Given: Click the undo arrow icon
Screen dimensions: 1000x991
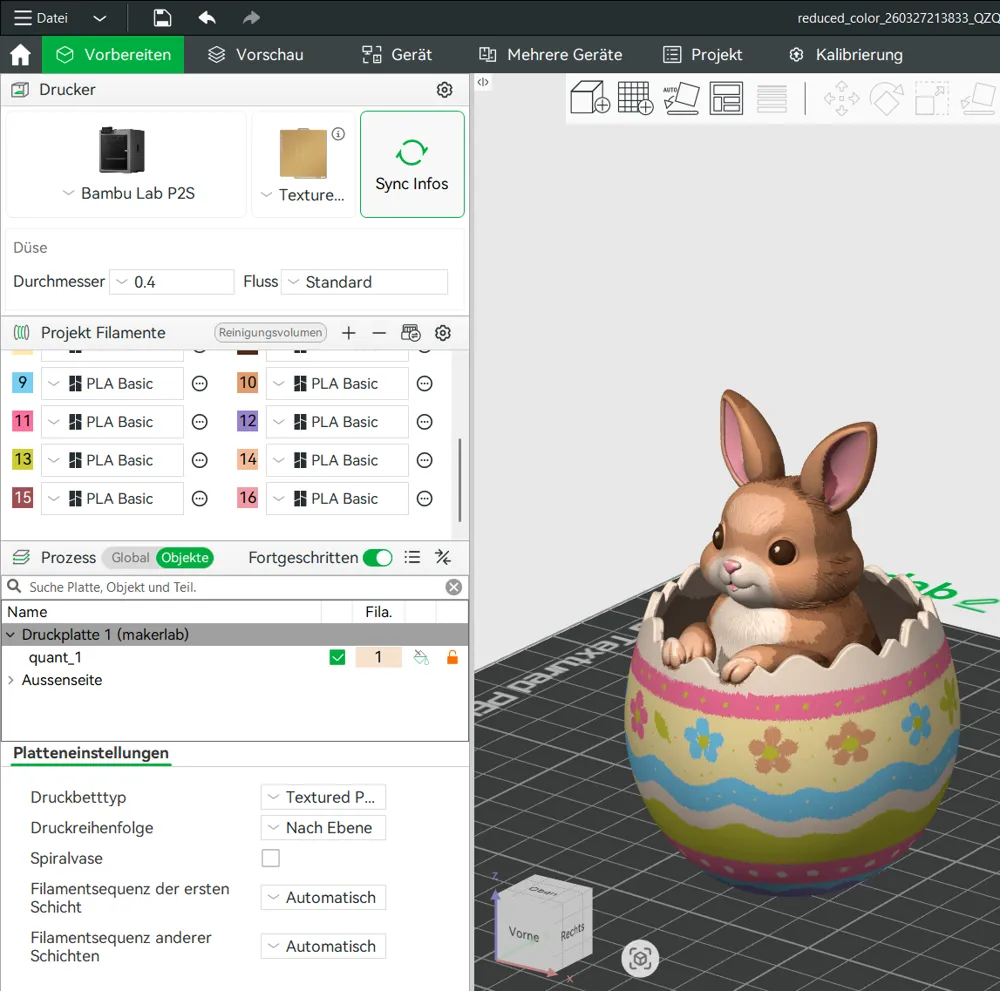Looking at the screenshot, I should 207,18.
